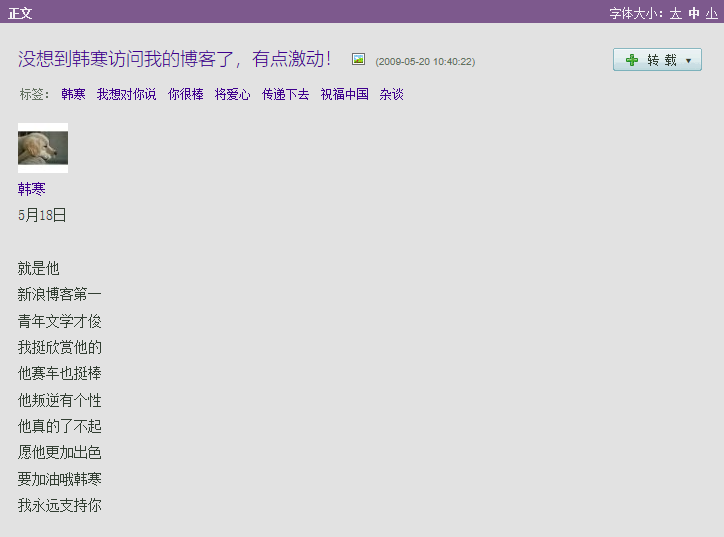The image size is (724, 537).
Task: Click the 5月18日 date text
Action: pos(42,215)
